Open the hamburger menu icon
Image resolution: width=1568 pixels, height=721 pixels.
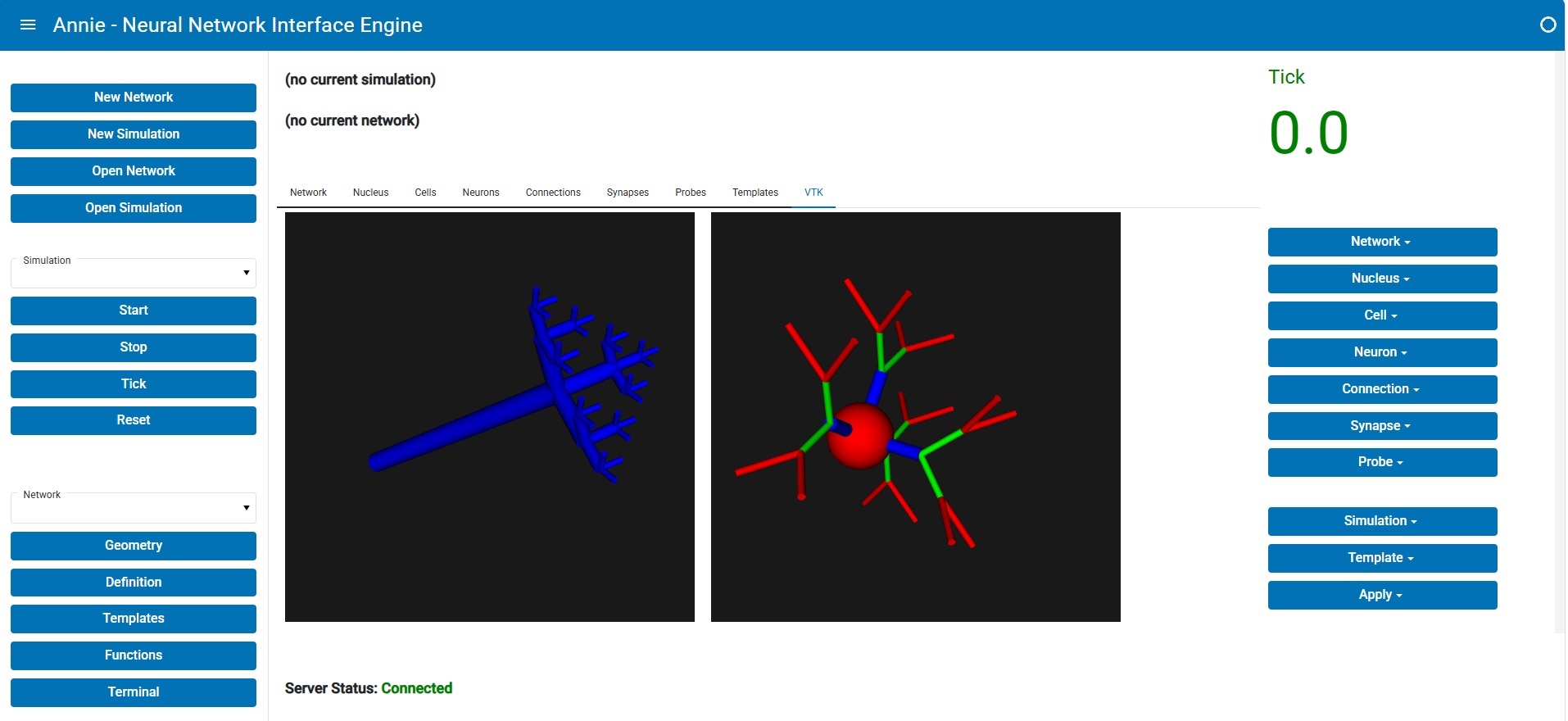tap(28, 25)
